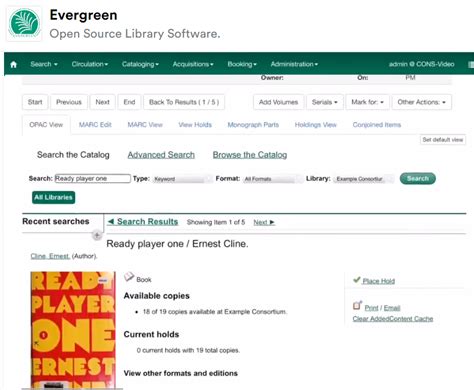
Task: Click the Book format icon
Action: click(x=129, y=277)
